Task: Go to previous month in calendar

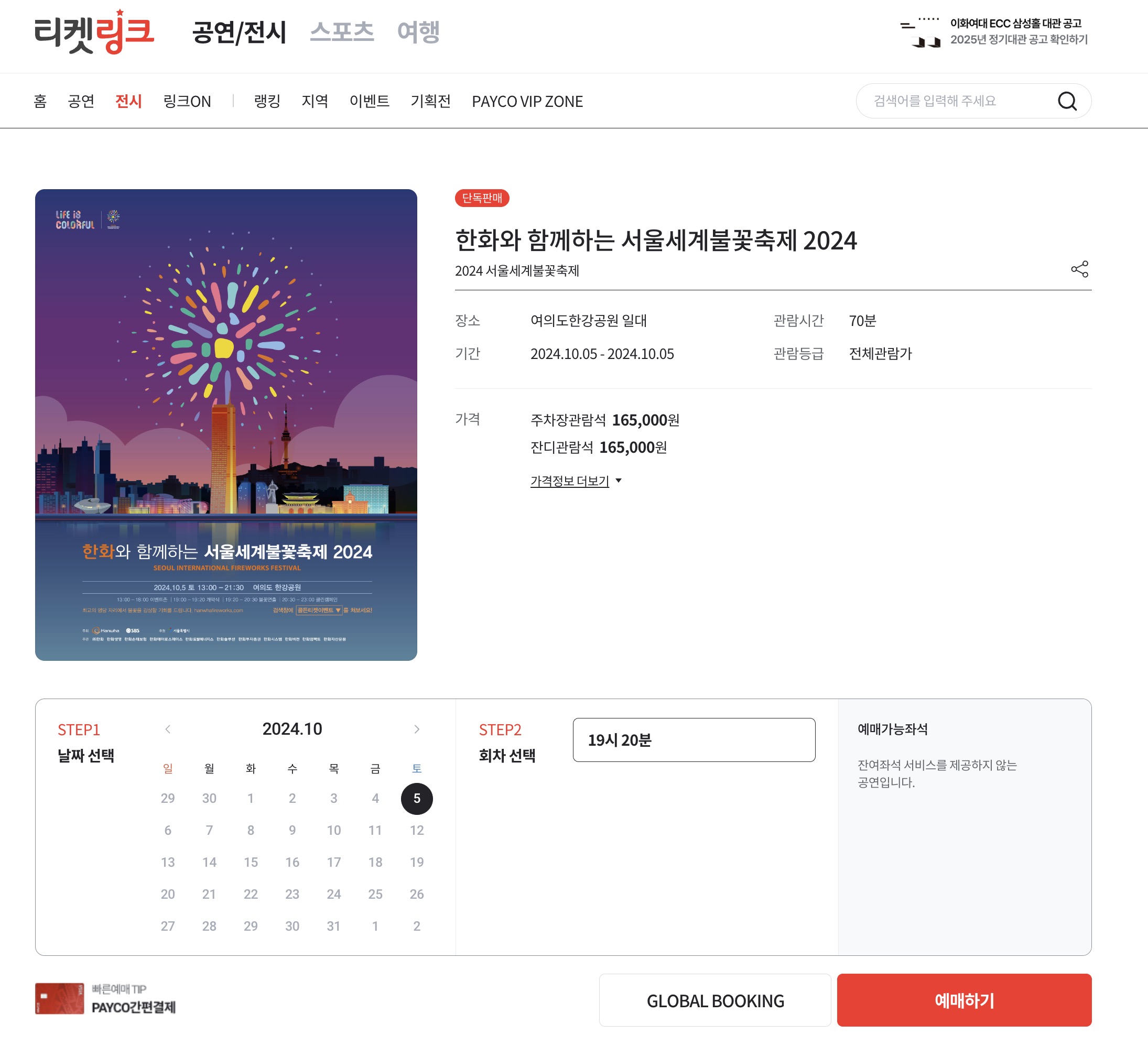Action: 167,729
